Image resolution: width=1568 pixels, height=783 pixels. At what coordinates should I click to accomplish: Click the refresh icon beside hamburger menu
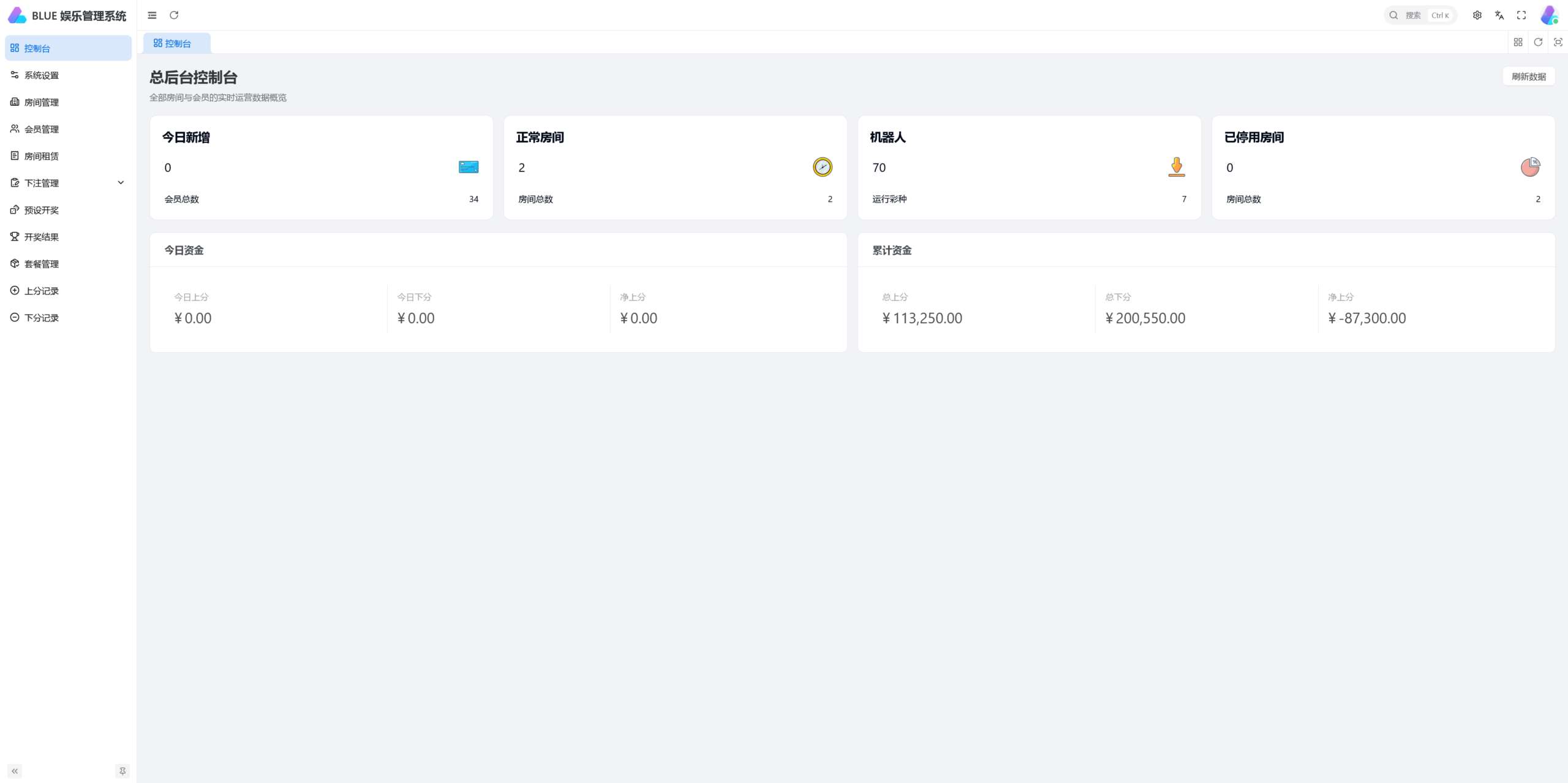(x=174, y=15)
